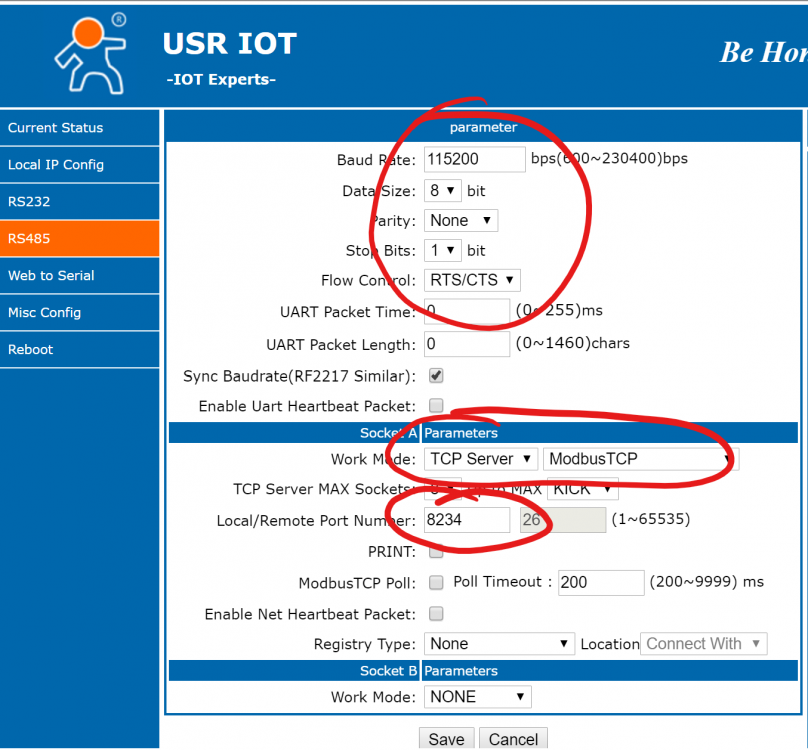Open the Flow Control dropdown
808x750 pixels.
coord(472,280)
